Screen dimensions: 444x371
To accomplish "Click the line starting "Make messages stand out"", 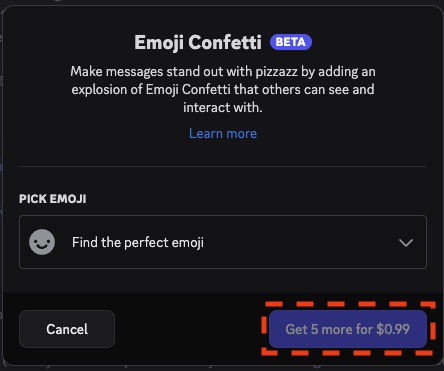I will [223, 72].
